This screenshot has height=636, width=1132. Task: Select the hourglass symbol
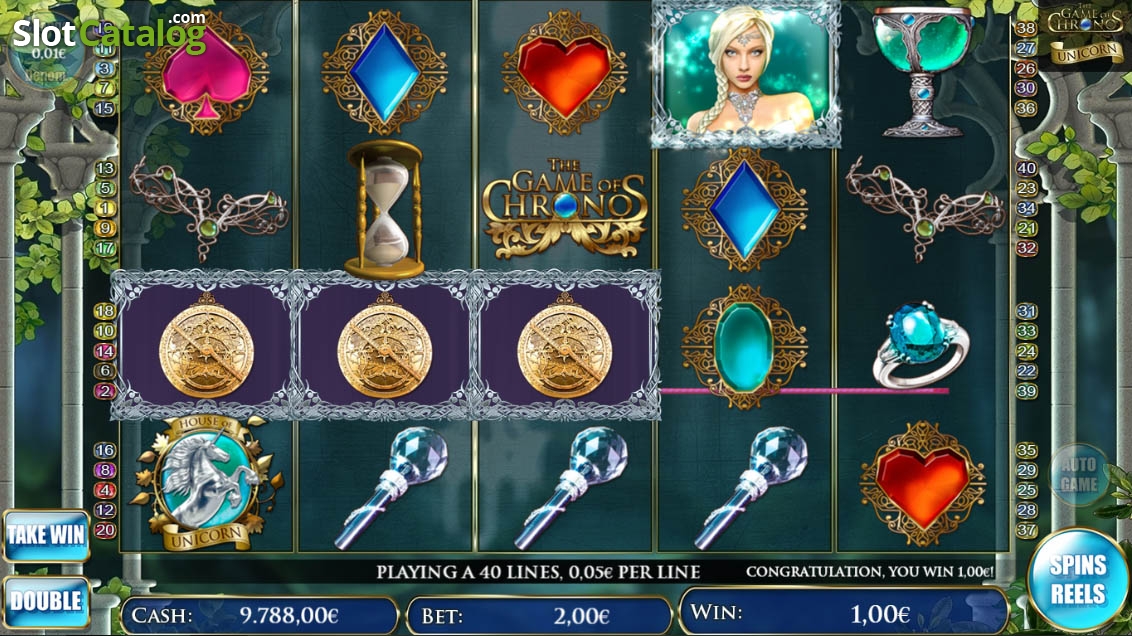pyautogui.click(x=383, y=209)
